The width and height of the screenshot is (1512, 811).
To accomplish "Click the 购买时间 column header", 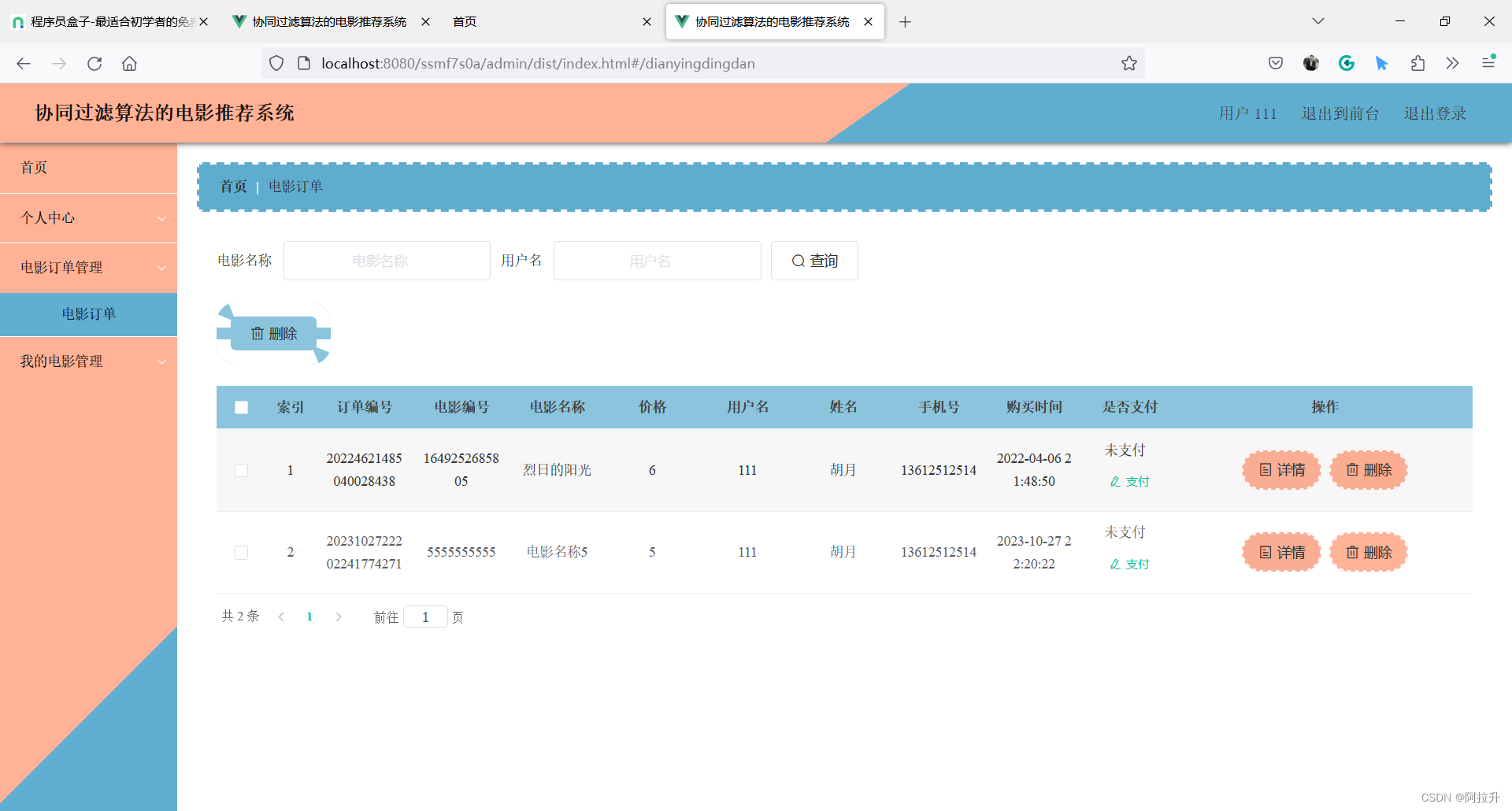I will pos(1034,407).
